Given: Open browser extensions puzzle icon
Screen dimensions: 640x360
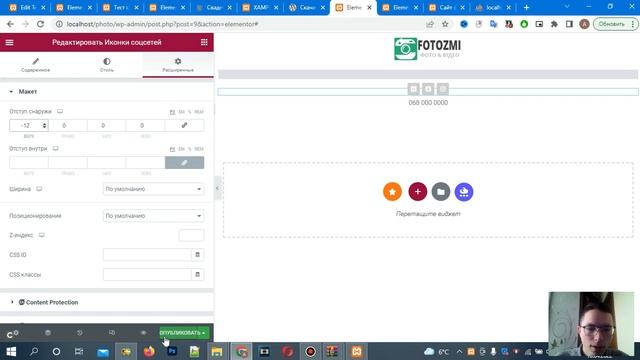Looking at the screenshot, I should click(x=554, y=24).
